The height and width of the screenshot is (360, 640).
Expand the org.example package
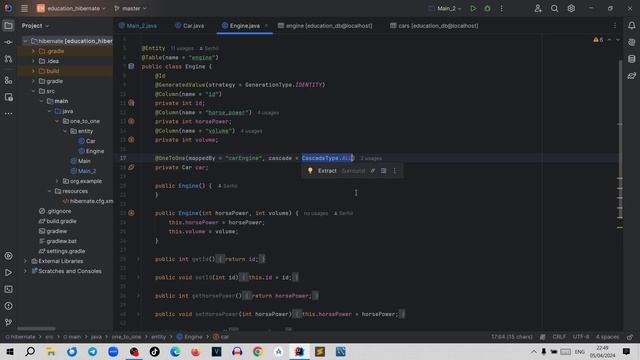point(57,181)
